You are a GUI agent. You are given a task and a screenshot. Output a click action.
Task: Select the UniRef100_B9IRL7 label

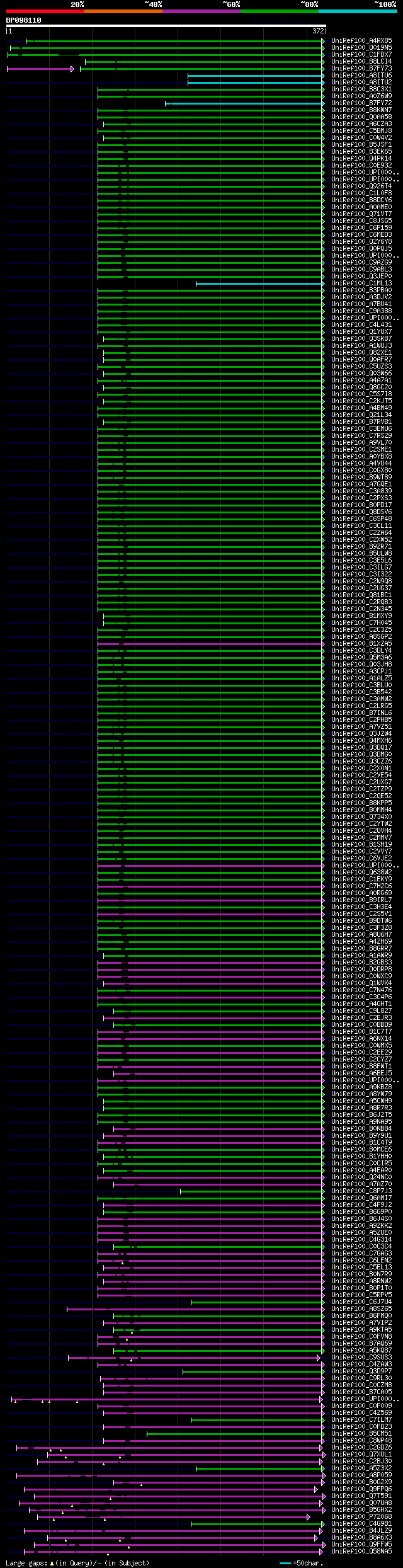[361, 900]
